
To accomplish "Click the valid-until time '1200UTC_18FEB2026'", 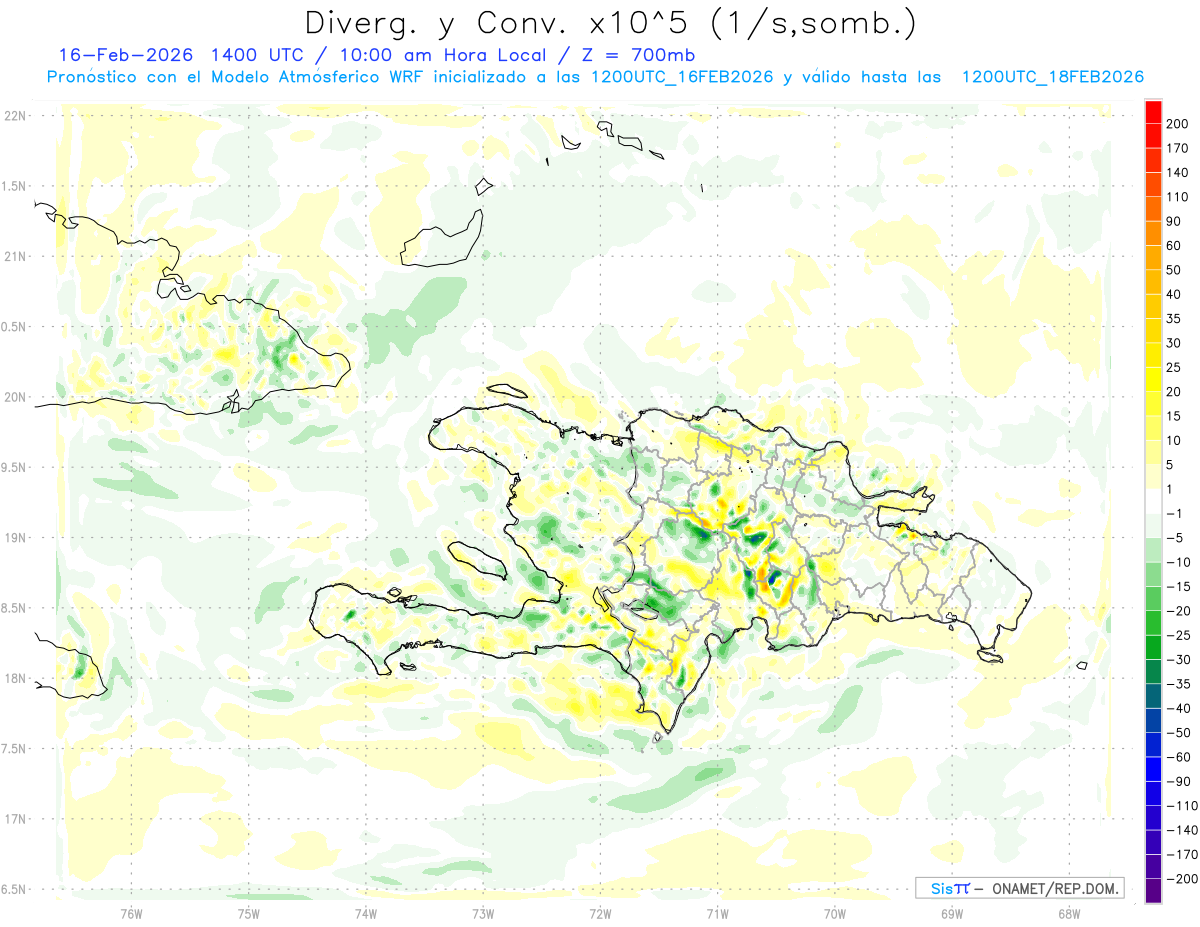I will point(1053,77).
